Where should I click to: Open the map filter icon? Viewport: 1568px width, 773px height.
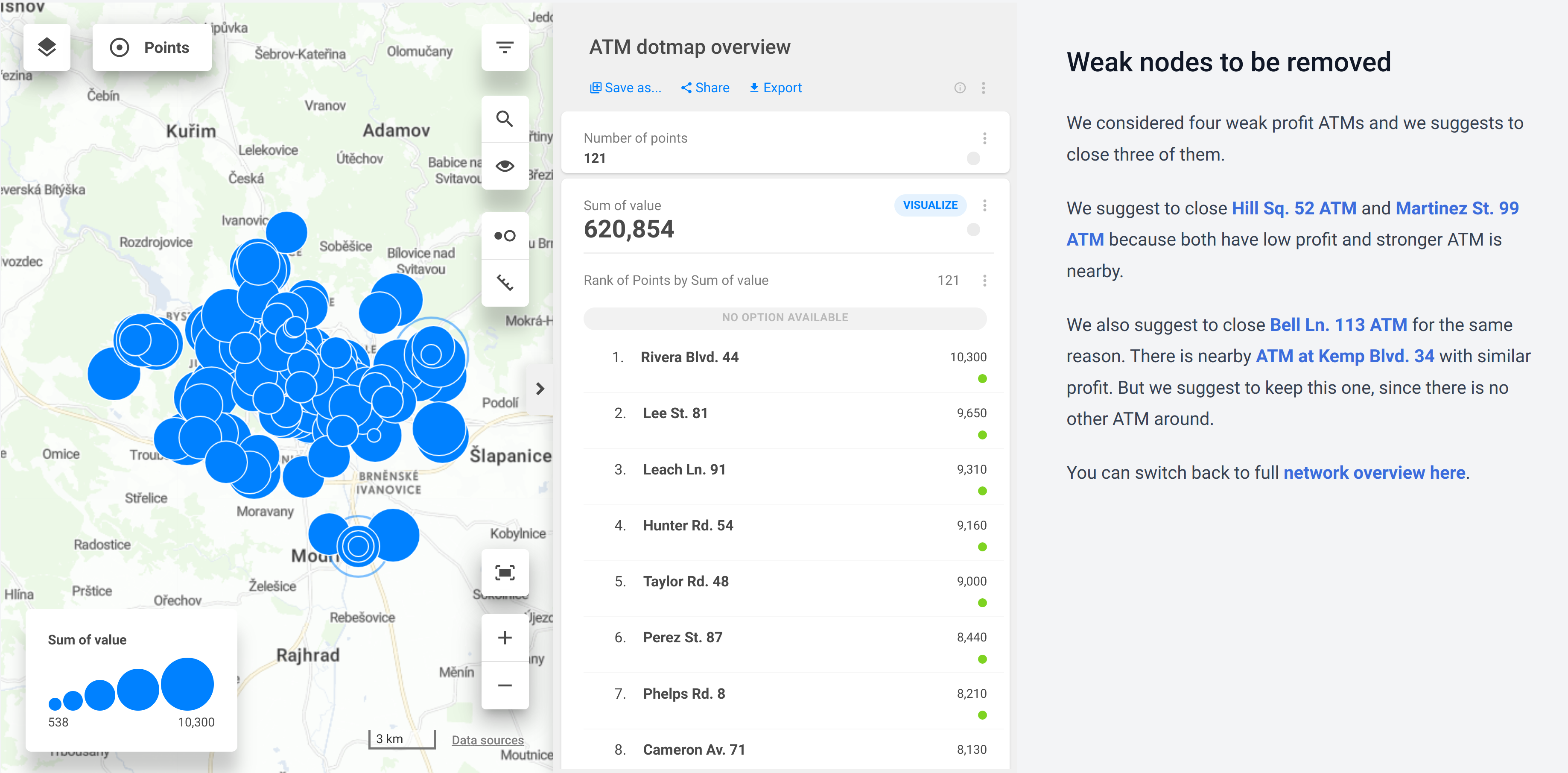pos(504,47)
